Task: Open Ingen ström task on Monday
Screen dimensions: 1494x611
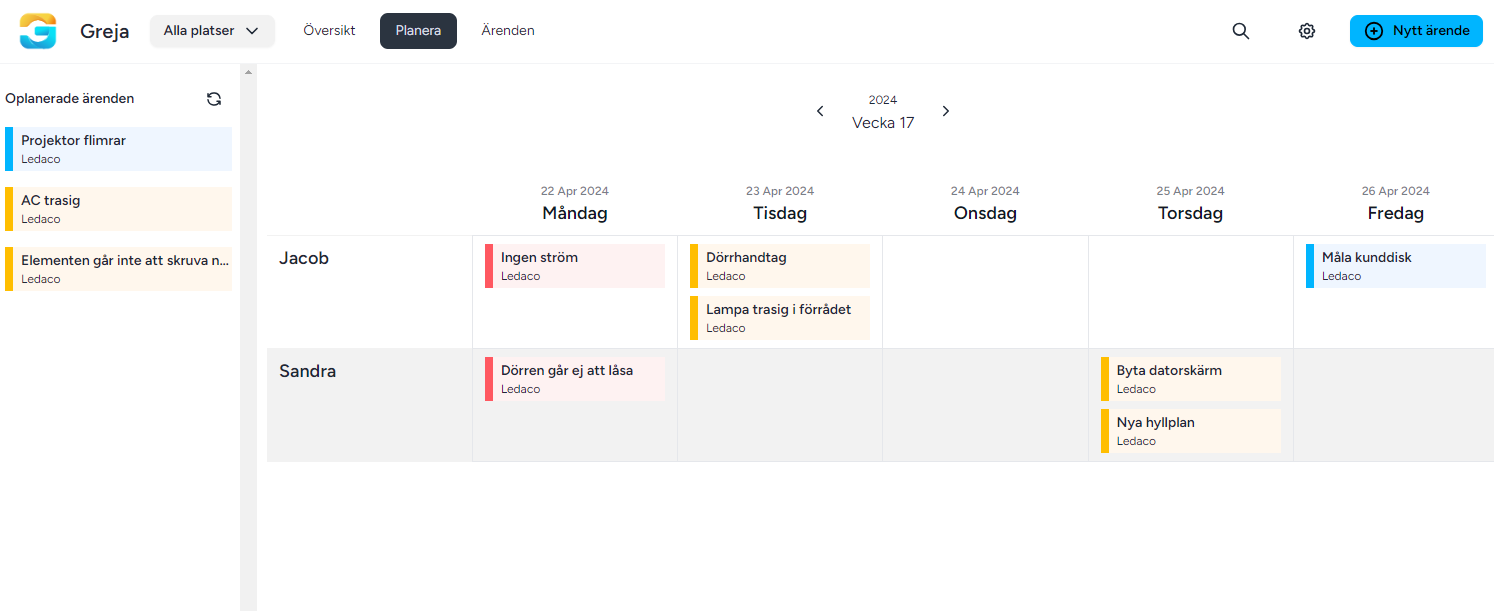Action: pos(575,266)
